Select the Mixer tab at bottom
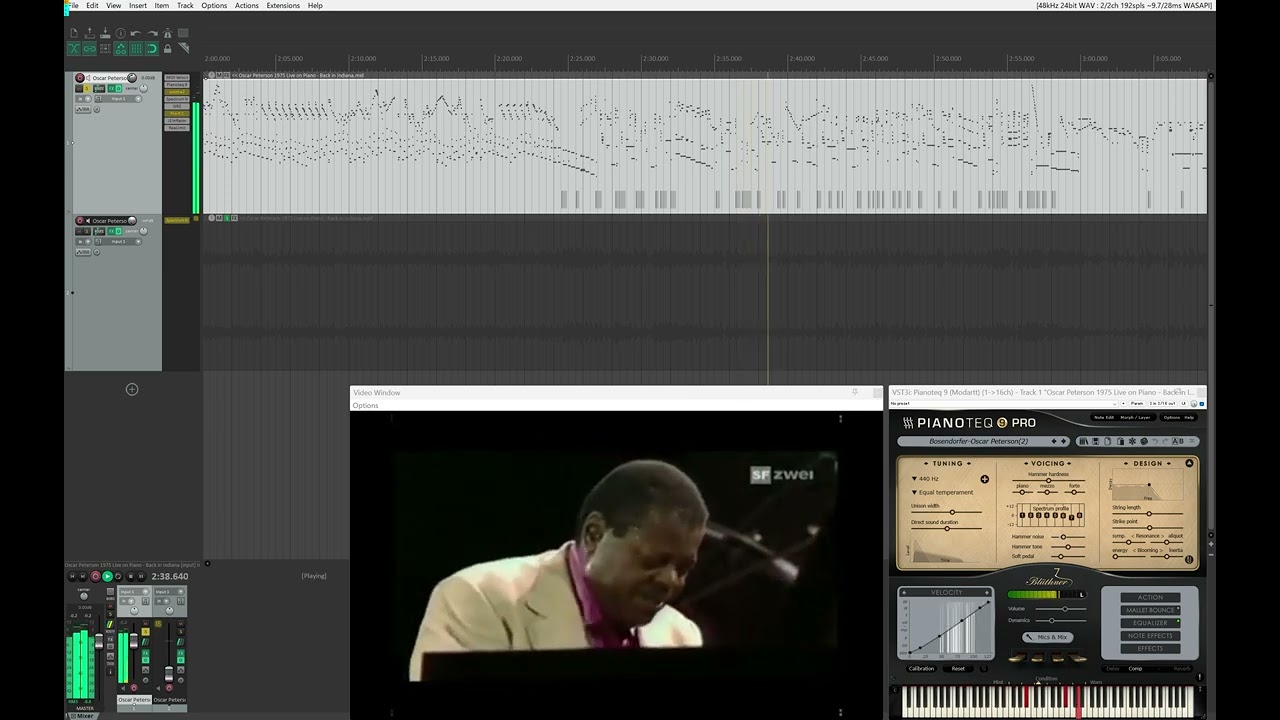The image size is (1280, 720). tap(84, 715)
